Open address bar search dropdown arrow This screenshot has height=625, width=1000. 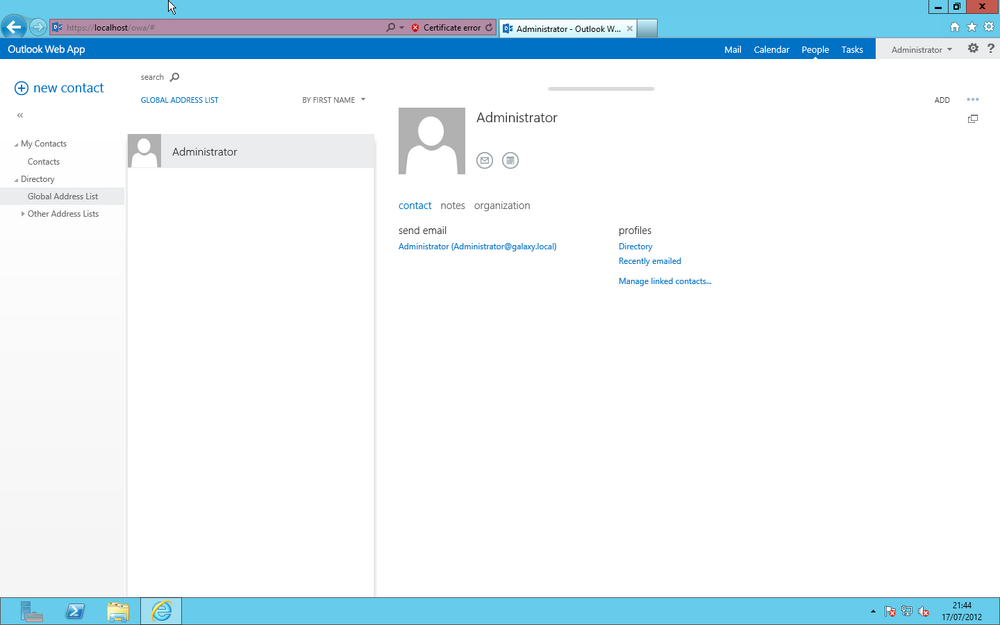coord(401,27)
